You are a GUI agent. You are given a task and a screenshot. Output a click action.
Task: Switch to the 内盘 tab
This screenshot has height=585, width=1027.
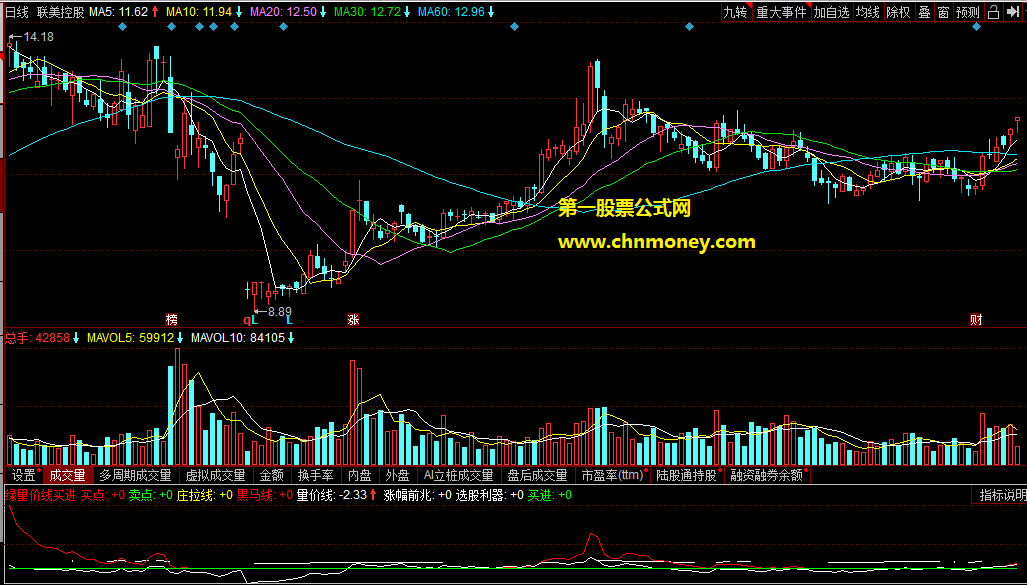click(x=360, y=476)
